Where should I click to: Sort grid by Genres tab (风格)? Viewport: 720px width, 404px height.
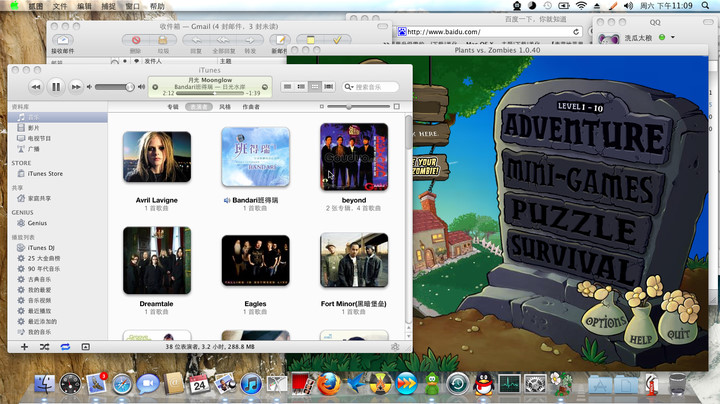tap(225, 107)
